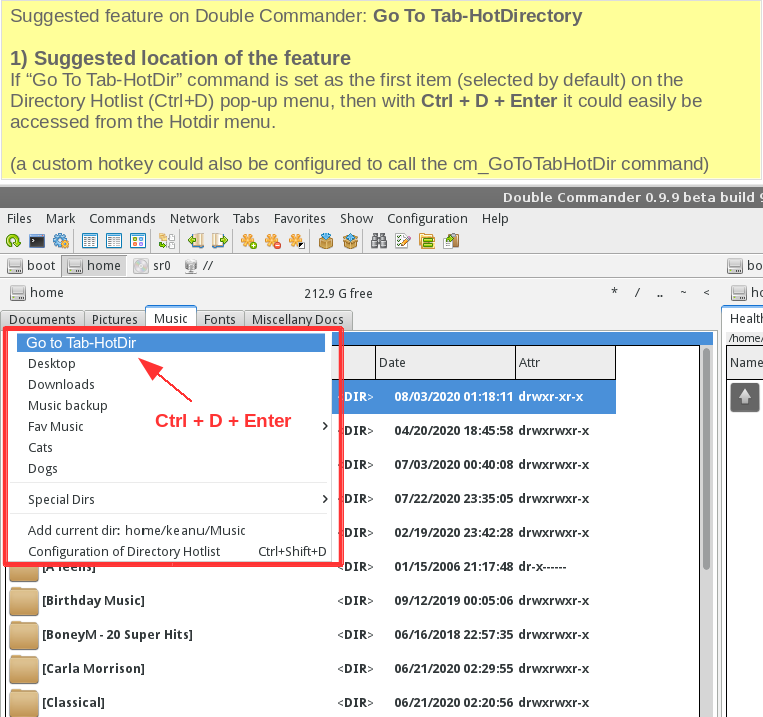Open options via the gear icon

61,241
